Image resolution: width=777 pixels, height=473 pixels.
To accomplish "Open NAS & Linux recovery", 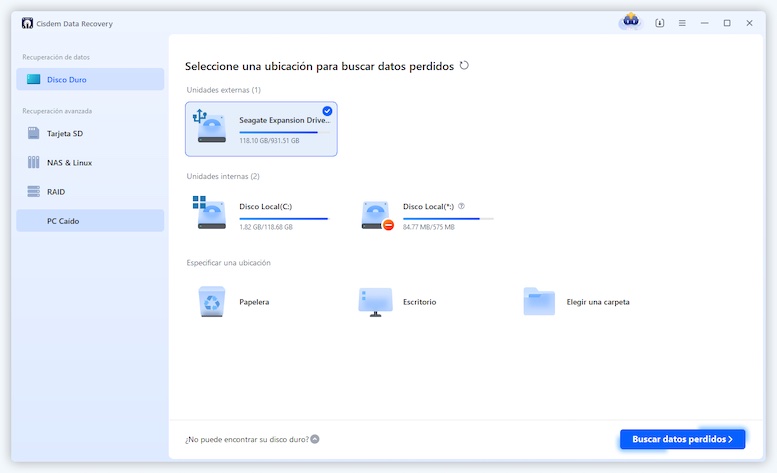I will [90, 162].
